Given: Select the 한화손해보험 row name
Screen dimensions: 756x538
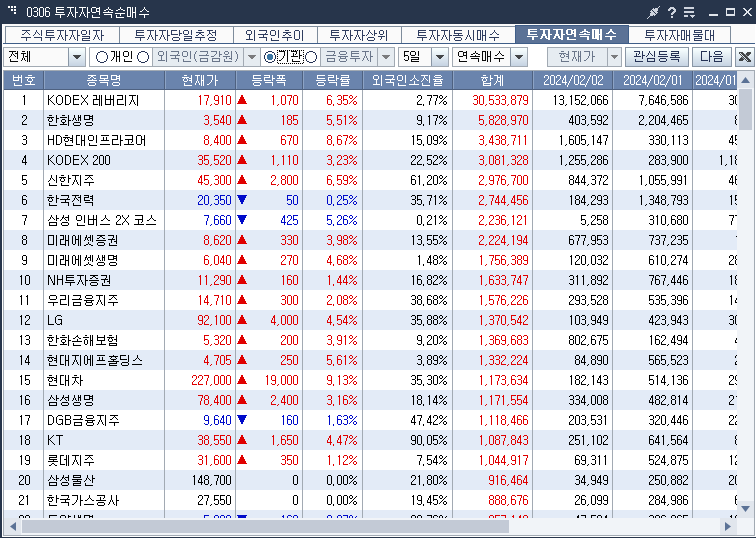Looking at the screenshot, I should pyautogui.click(x=82, y=340).
